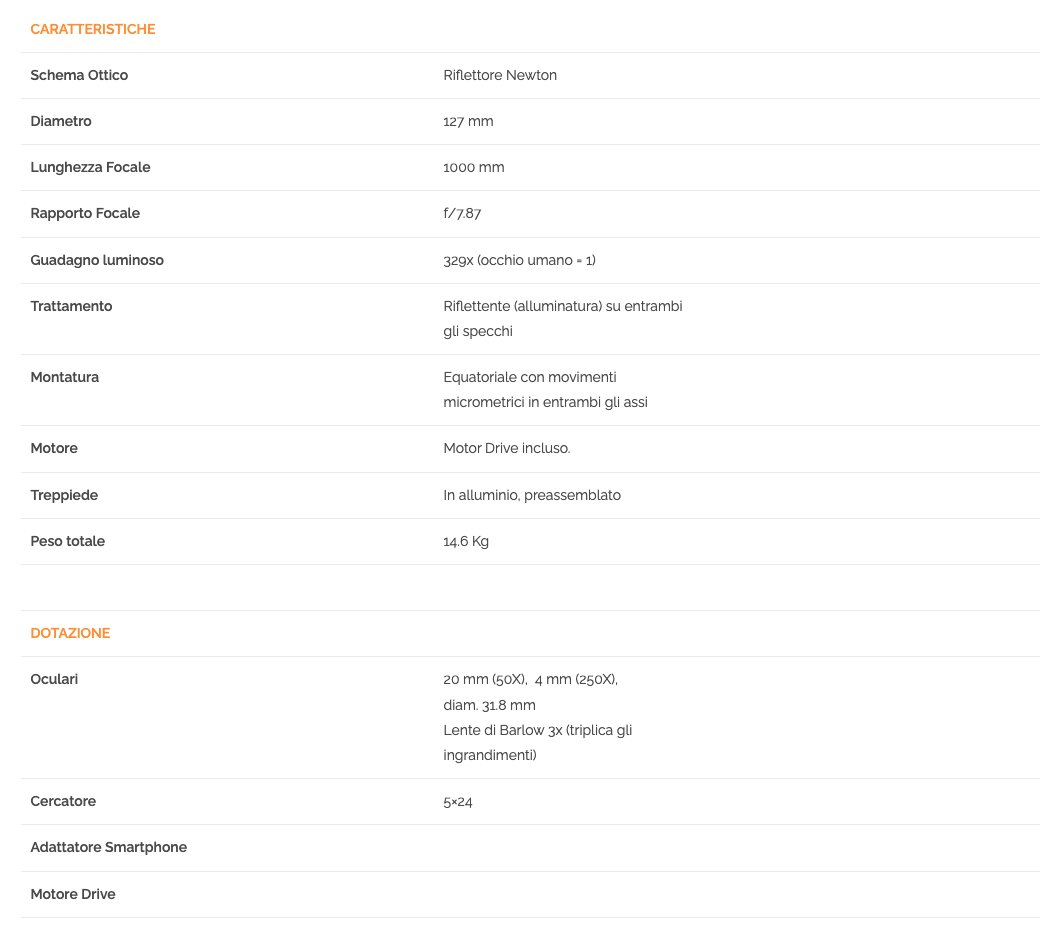The image size is (1063, 946).
Task: Click the Motor Drive incluso text
Action: click(507, 448)
